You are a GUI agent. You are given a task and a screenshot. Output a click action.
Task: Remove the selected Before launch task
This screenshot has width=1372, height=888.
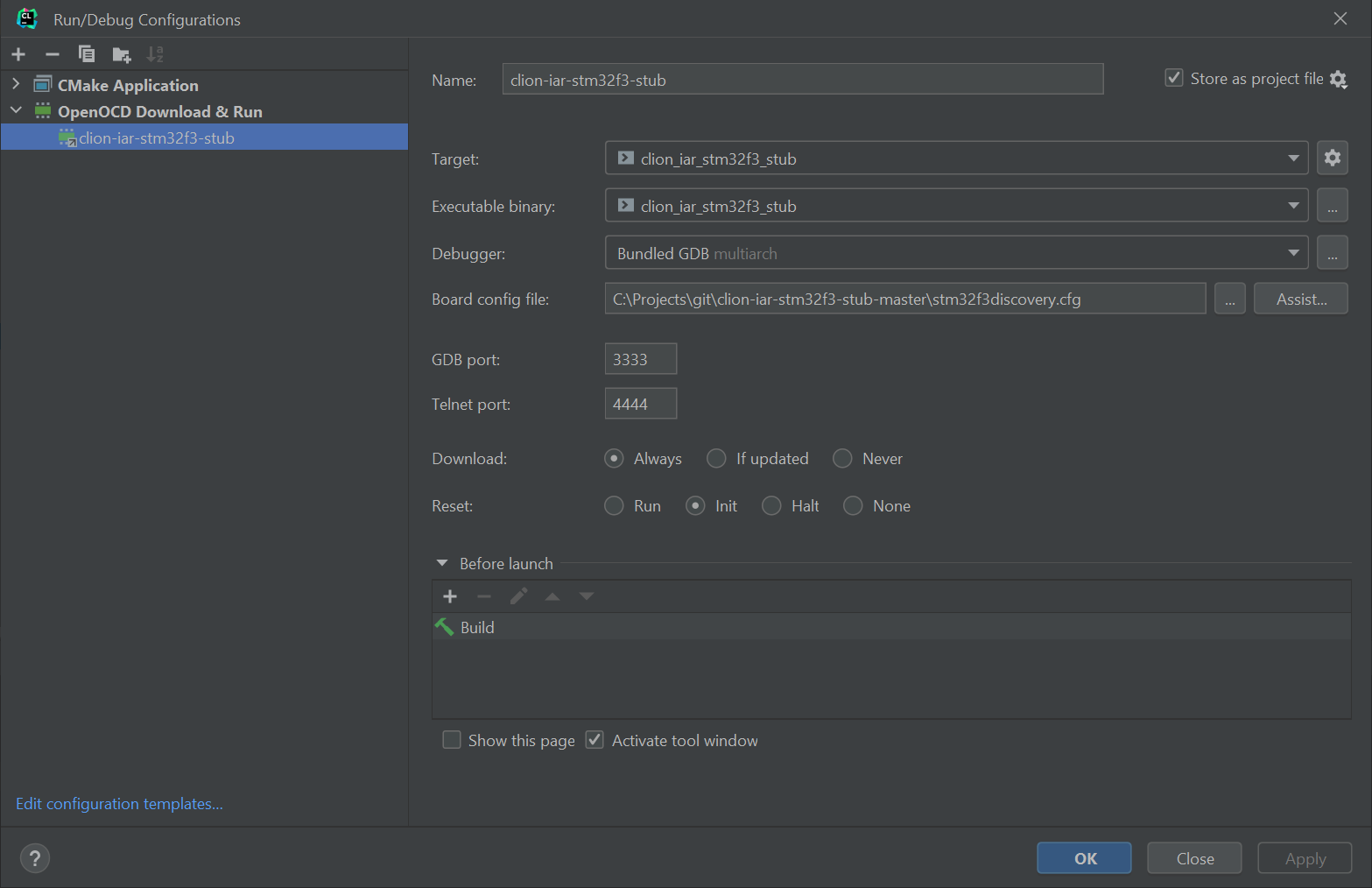484,596
